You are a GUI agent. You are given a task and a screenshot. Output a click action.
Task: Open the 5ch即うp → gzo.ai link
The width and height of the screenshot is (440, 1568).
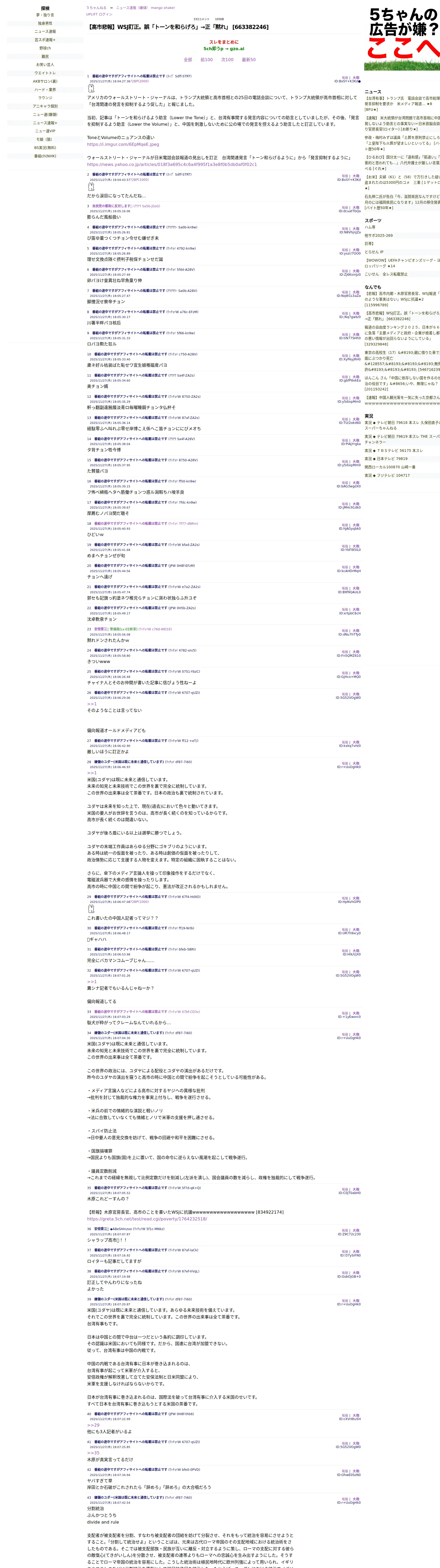click(x=224, y=49)
